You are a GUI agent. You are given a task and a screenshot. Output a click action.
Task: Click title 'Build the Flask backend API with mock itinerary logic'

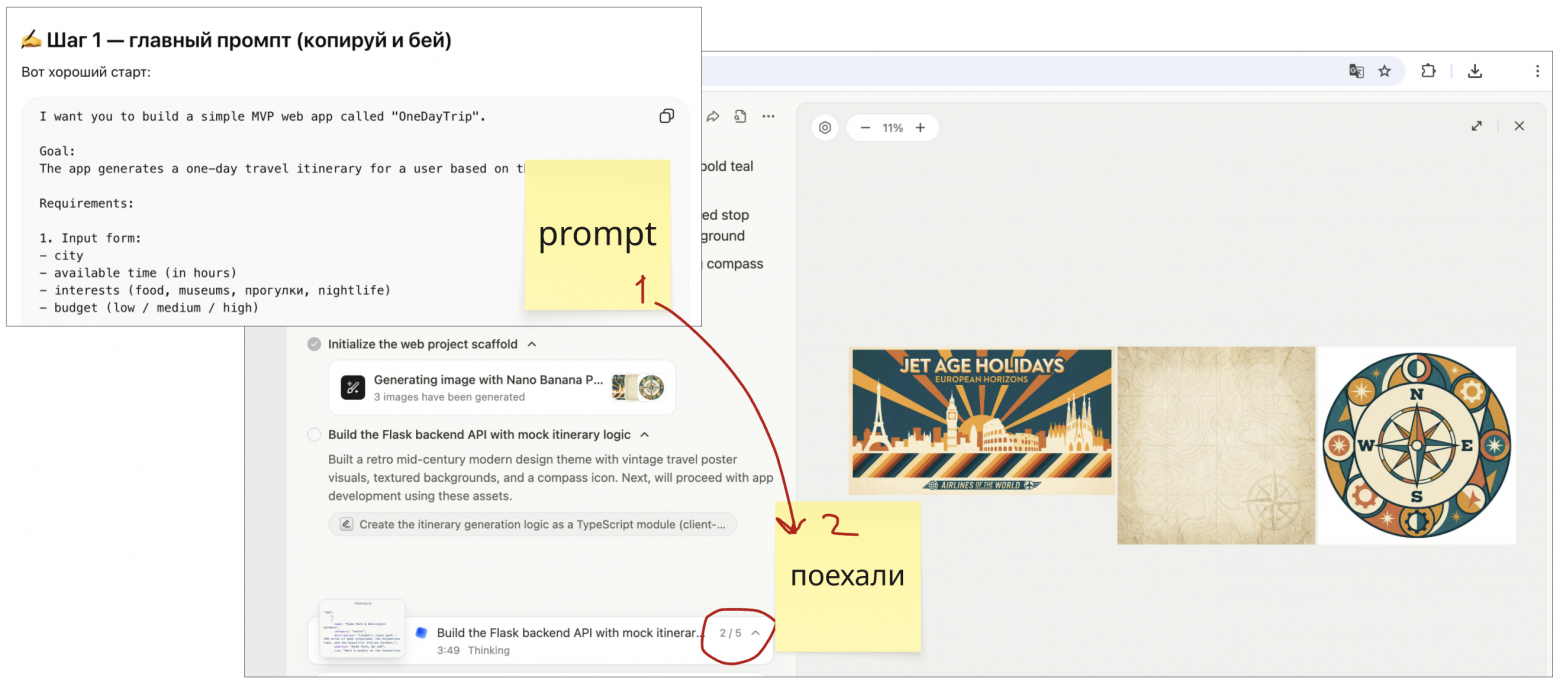(x=480, y=435)
